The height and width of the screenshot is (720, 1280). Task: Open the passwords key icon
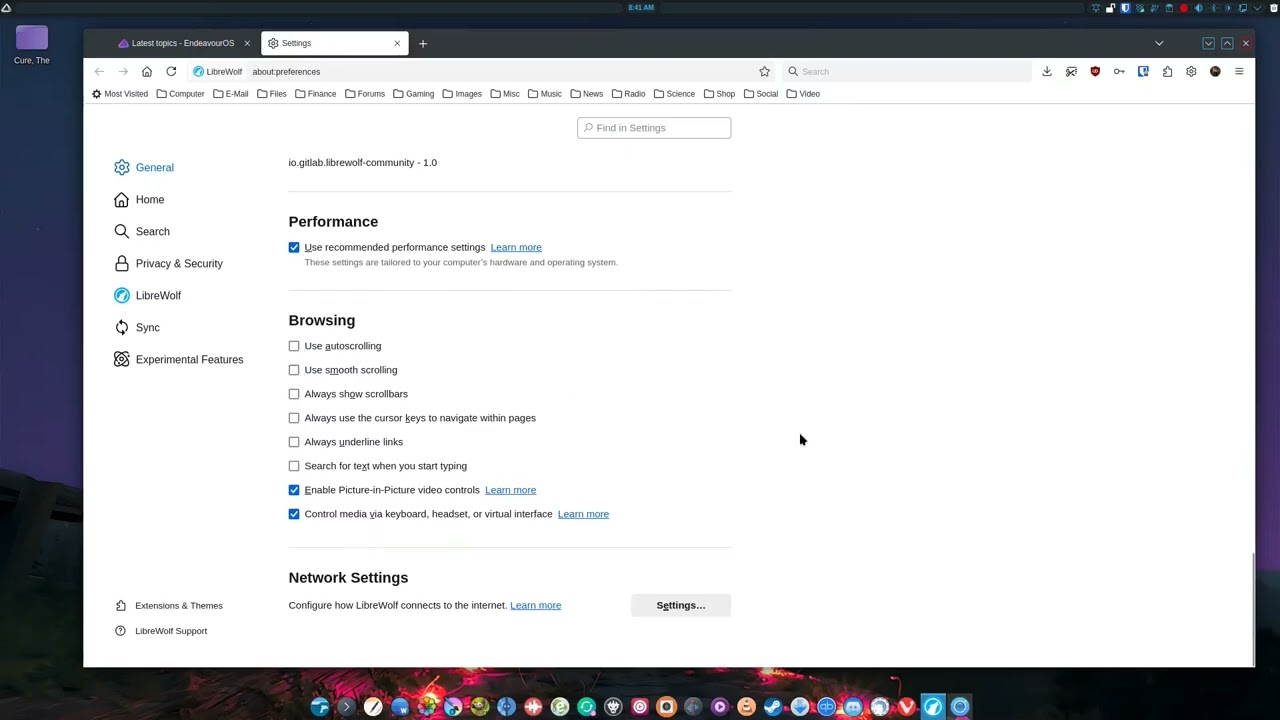[x=1119, y=71]
